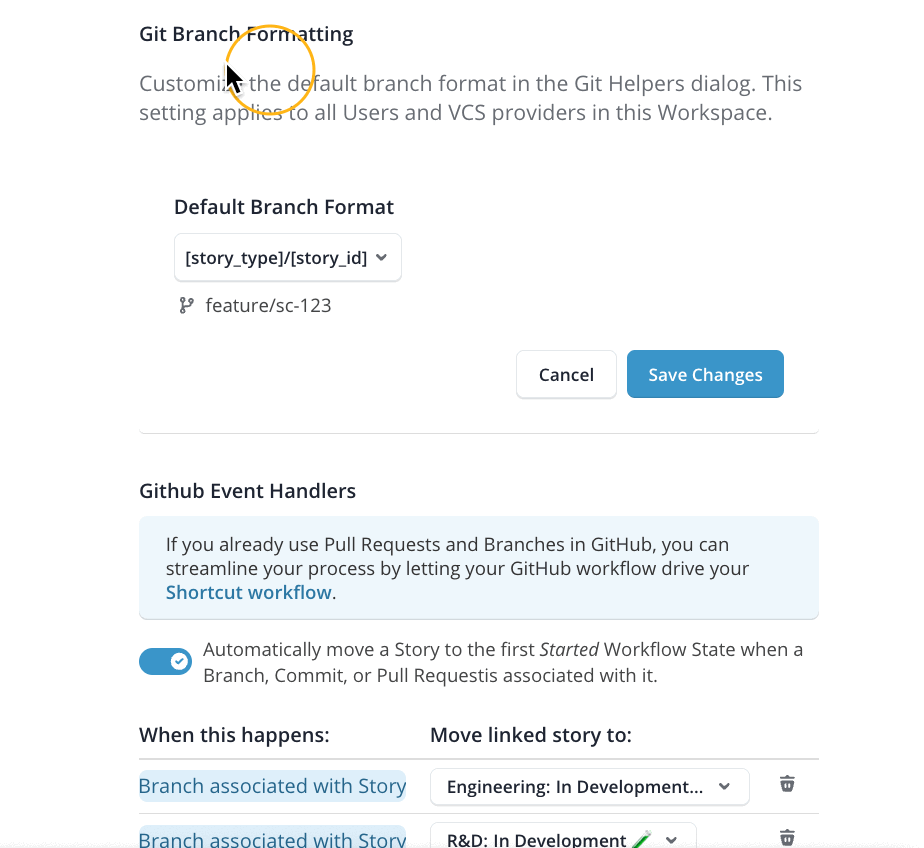Click the auto-move Story toggle description text

[502, 662]
